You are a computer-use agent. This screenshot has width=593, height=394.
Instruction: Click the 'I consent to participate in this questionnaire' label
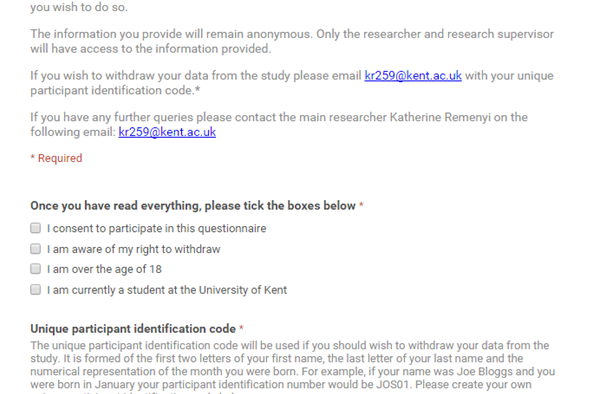(157, 228)
